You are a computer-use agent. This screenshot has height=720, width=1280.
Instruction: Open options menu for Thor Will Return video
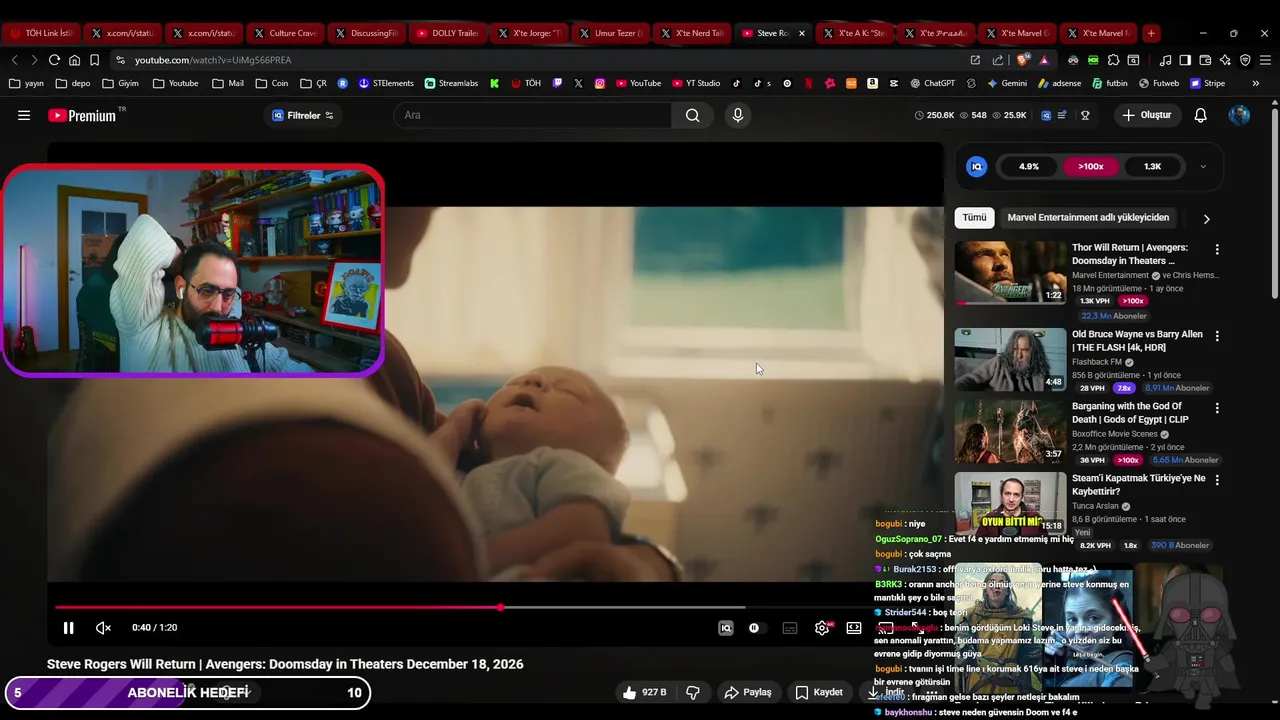1217,249
